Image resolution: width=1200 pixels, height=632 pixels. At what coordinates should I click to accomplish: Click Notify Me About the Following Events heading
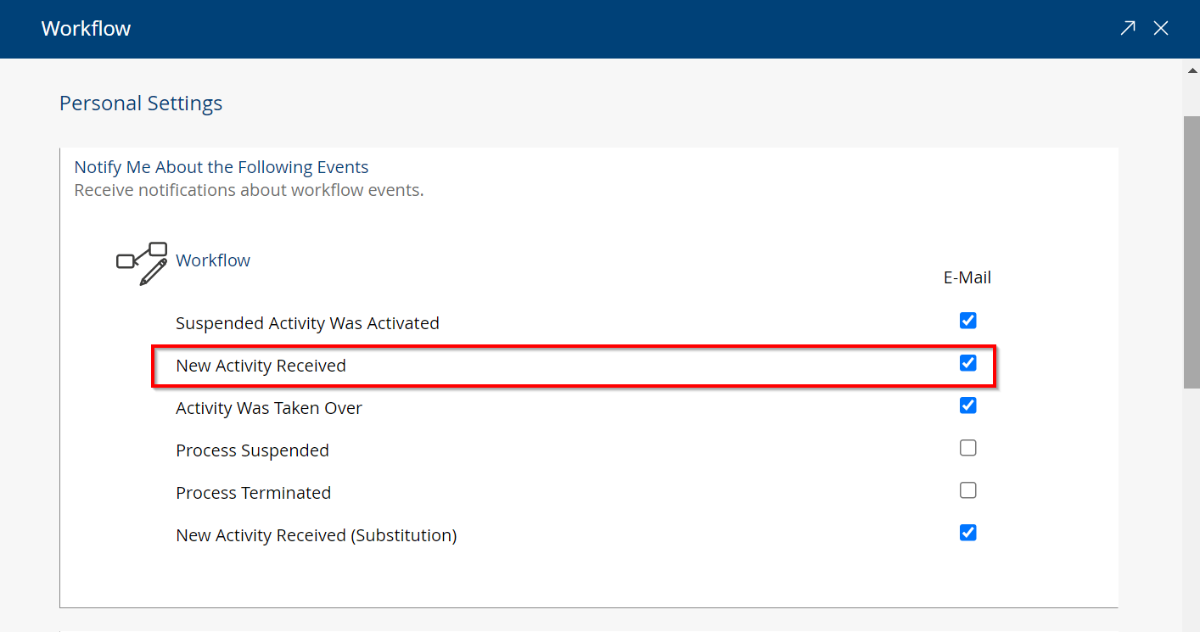(221, 167)
